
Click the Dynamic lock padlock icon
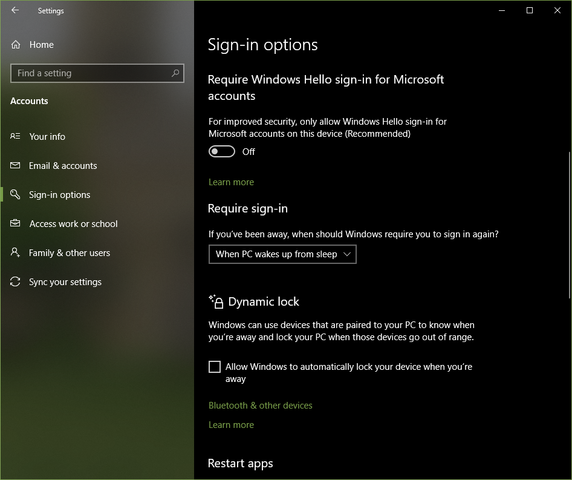pos(216,302)
